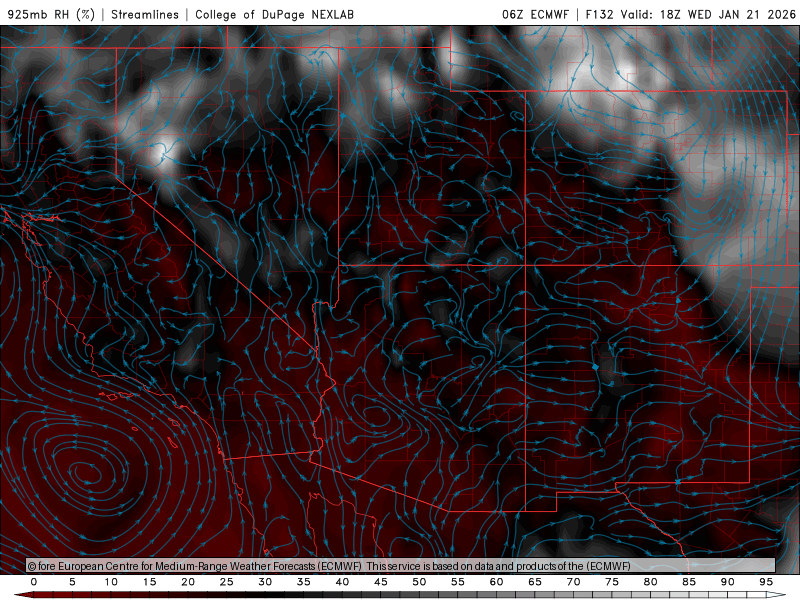Screen dimensions: 800x600
Task: Click the RH scale value 70
Action: [x=573, y=582]
